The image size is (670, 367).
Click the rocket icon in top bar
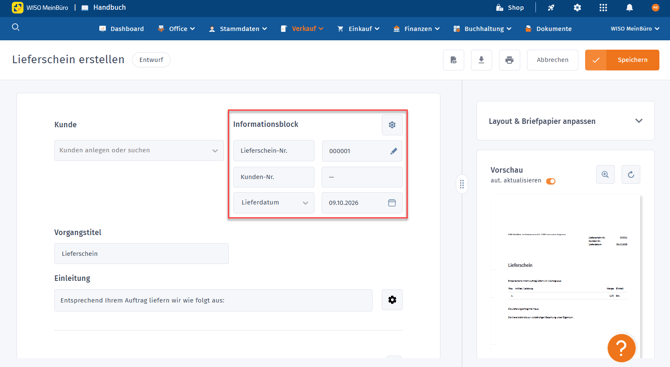551,8
